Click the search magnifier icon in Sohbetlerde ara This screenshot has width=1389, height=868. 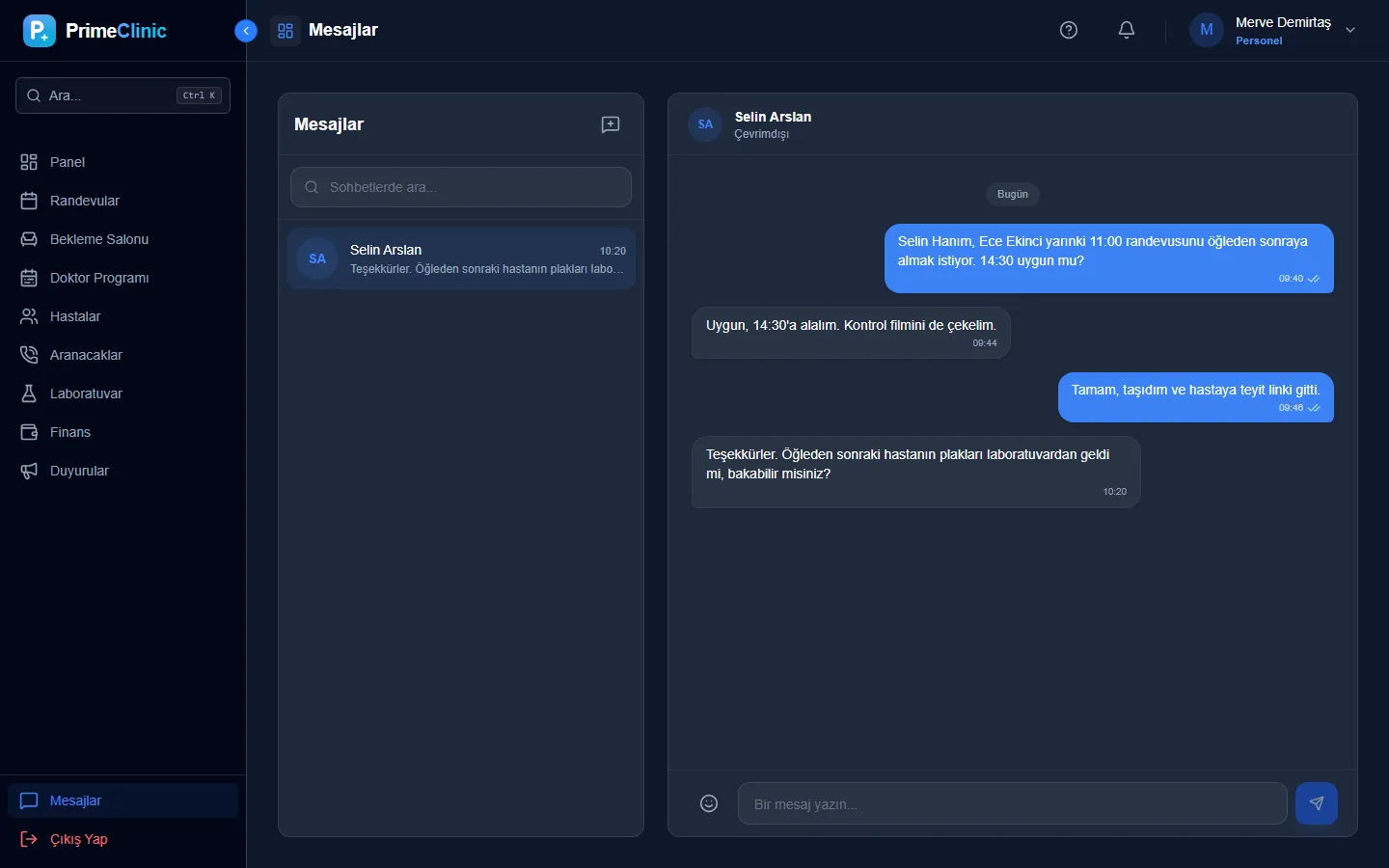pyautogui.click(x=312, y=187)
